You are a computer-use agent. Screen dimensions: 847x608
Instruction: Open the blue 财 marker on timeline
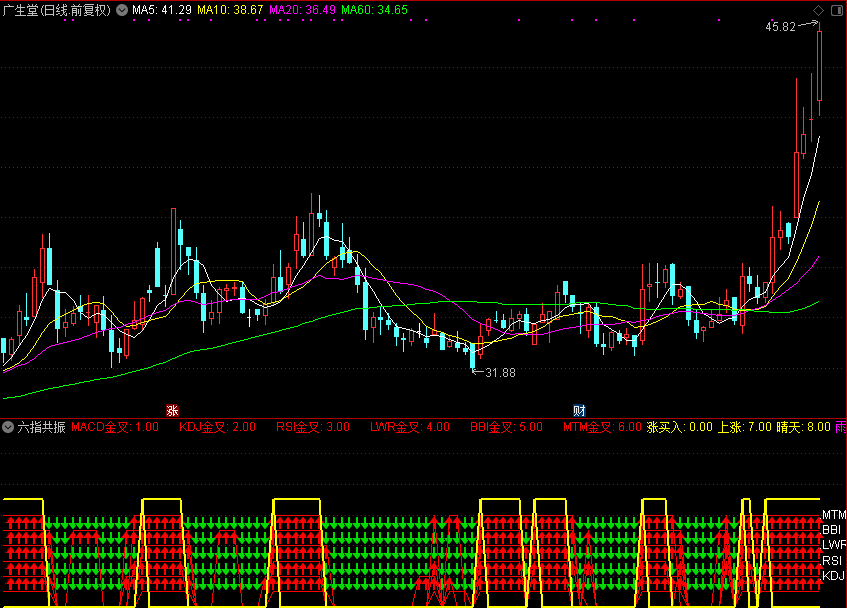point(579,410)
